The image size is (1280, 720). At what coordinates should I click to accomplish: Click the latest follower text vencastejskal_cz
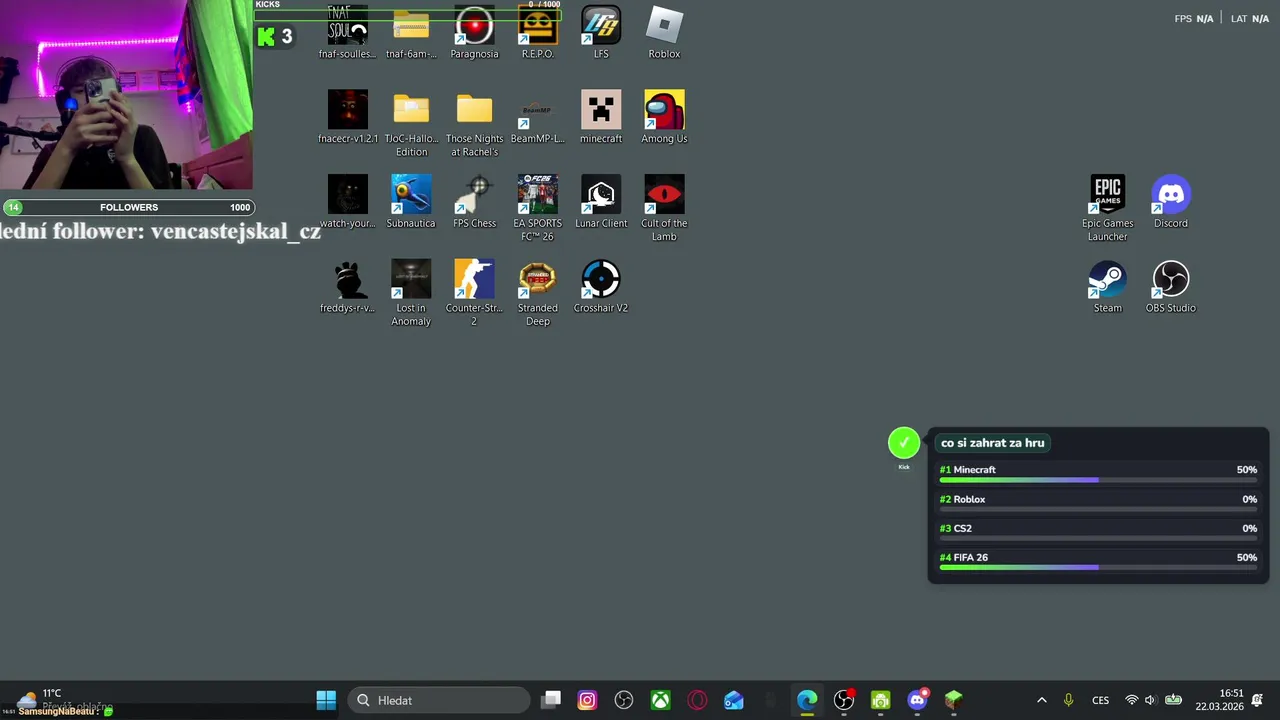[x=236, y=231]
